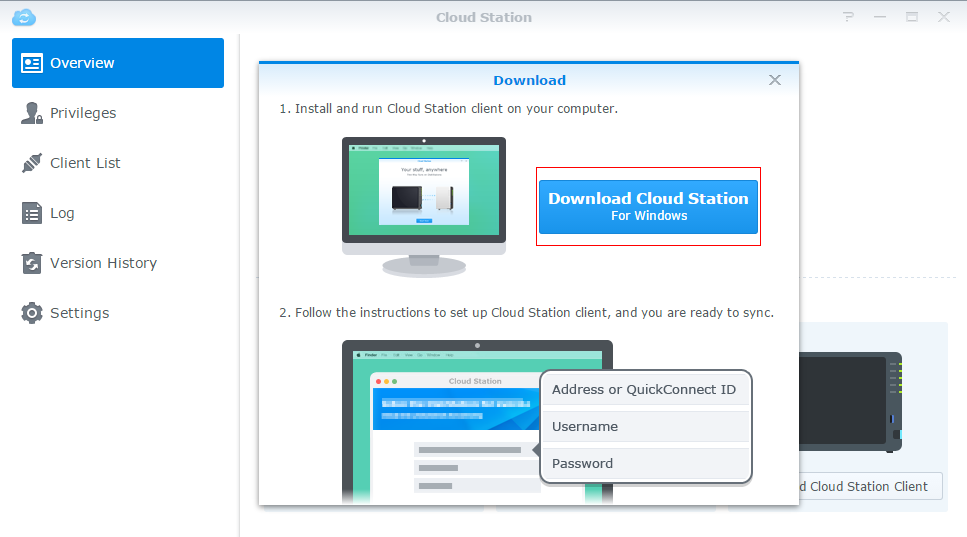Click the Cloud Station logo icon

[x=24, y=17]
